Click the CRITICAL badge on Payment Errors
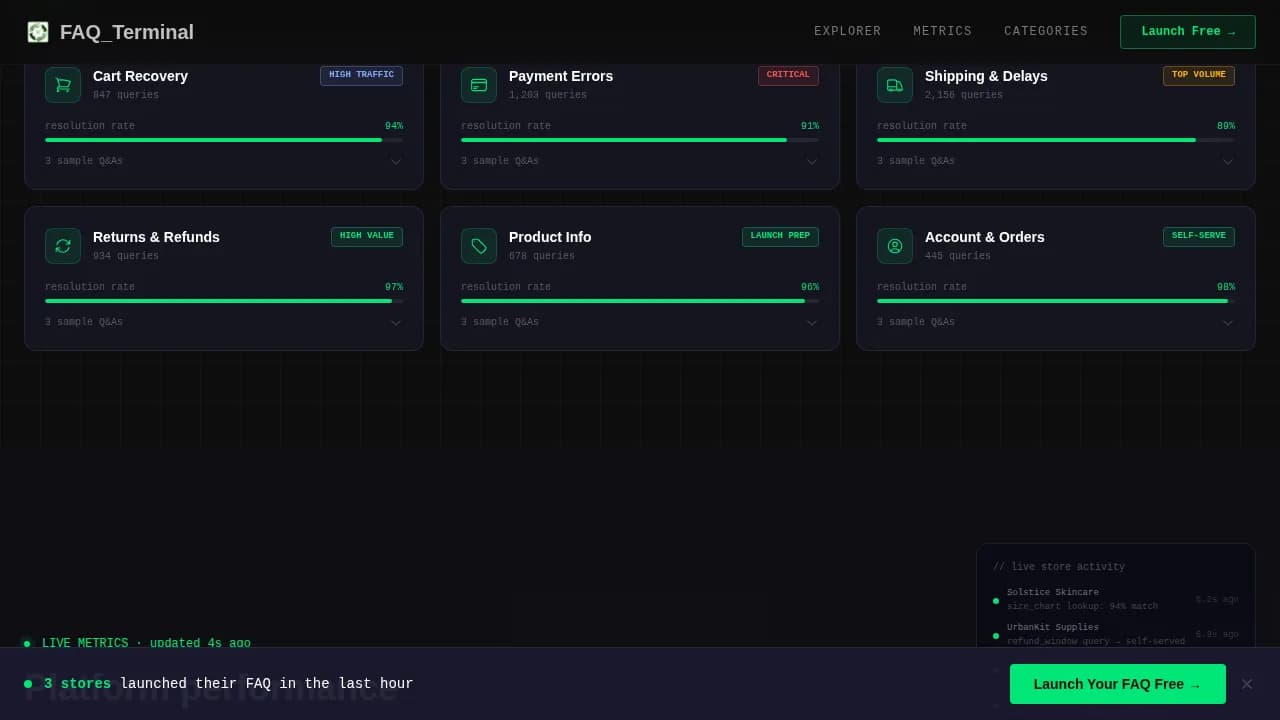The width and height of the screenshot is (1280, 720). click(x=788, y=74)
